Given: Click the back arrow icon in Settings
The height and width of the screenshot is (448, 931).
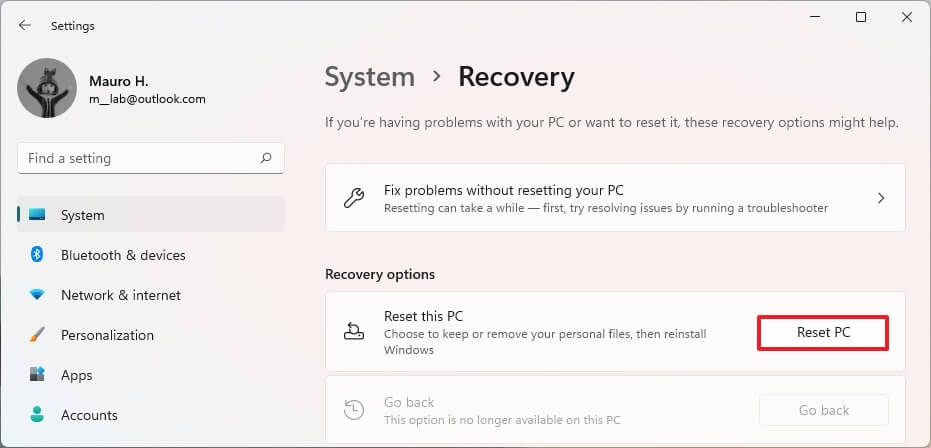Looking at the screenshot, I should [x=24, y=26].
